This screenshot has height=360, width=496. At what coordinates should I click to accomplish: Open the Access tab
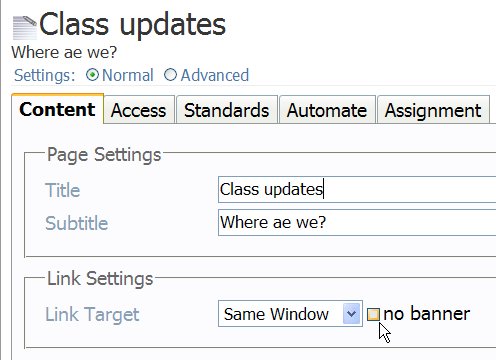139,110
